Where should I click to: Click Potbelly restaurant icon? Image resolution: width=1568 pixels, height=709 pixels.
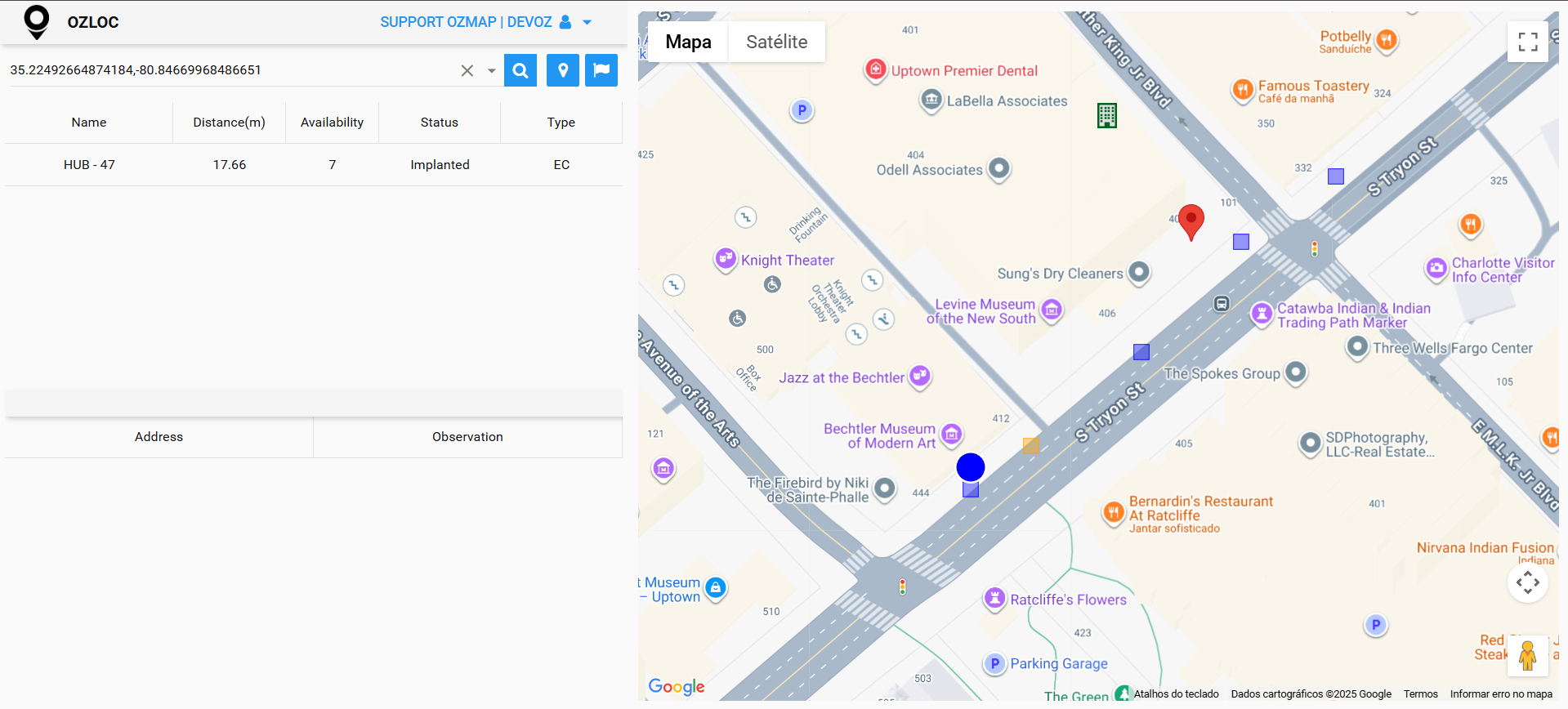point(1387,40)
